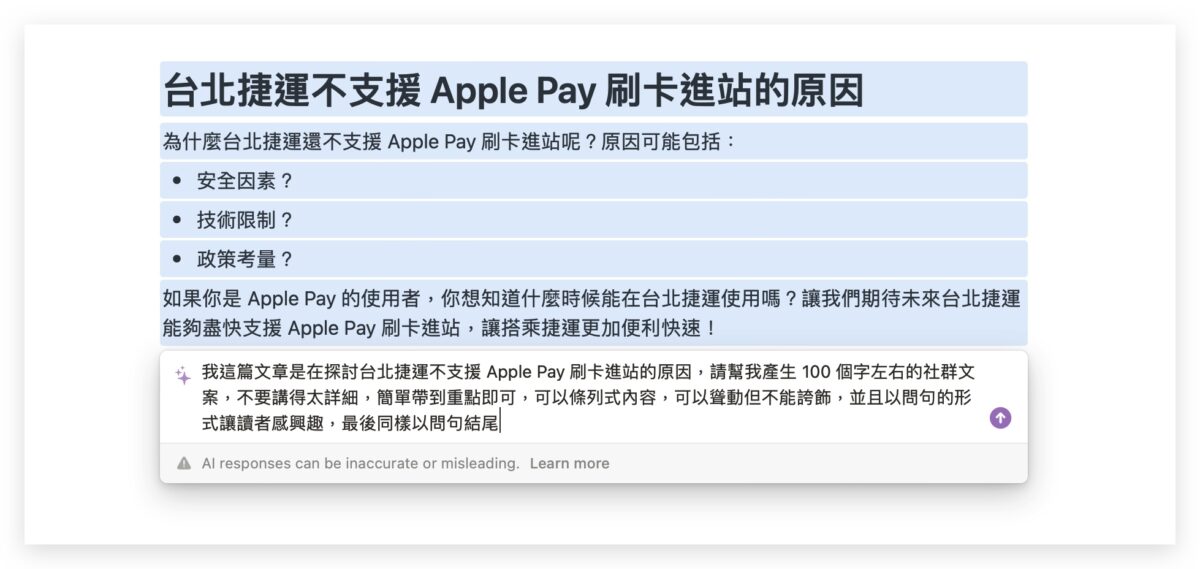
Task: Open the Learn more link
Action: point(569,463)
